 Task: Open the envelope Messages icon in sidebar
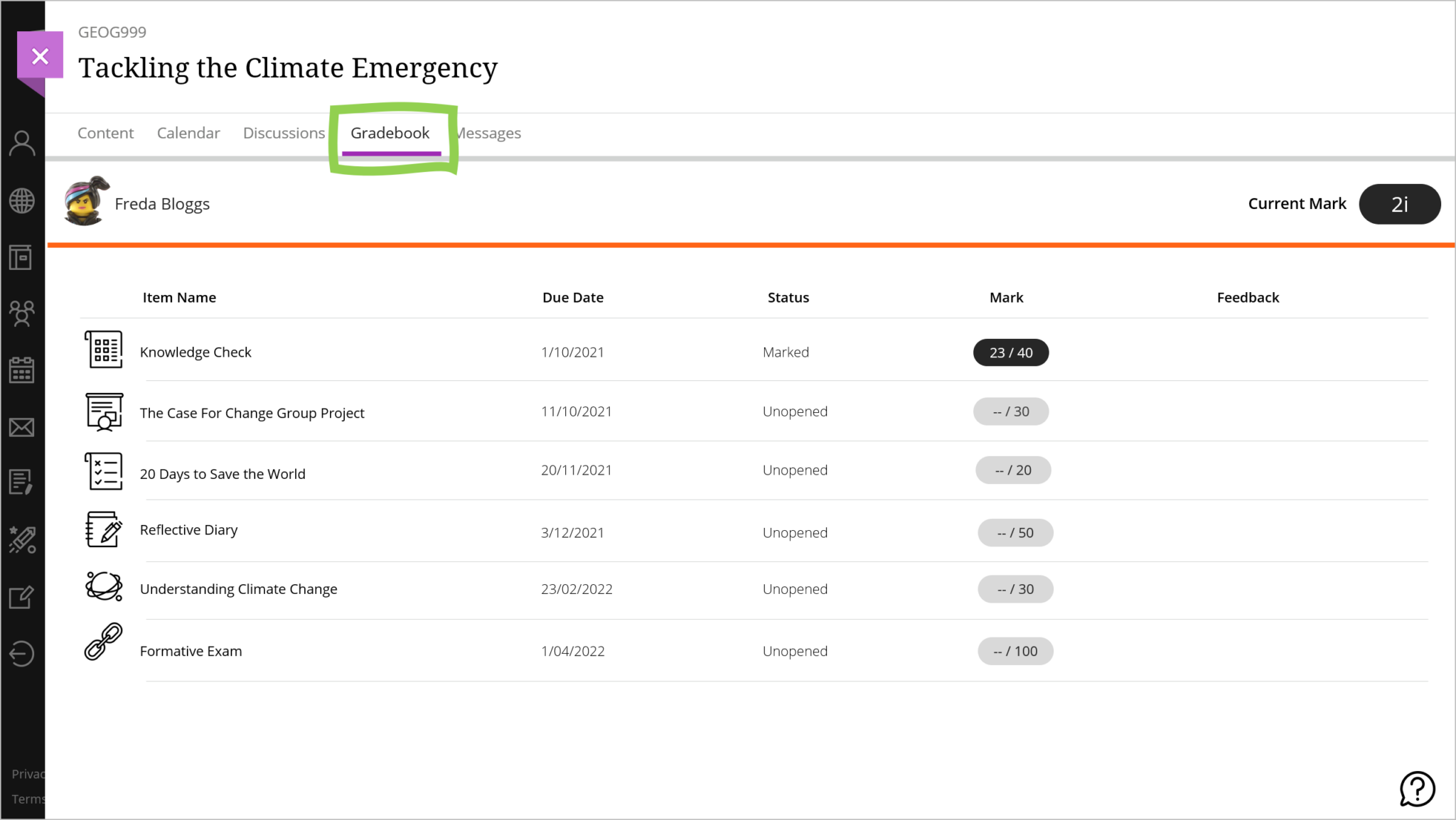[22, 427]
